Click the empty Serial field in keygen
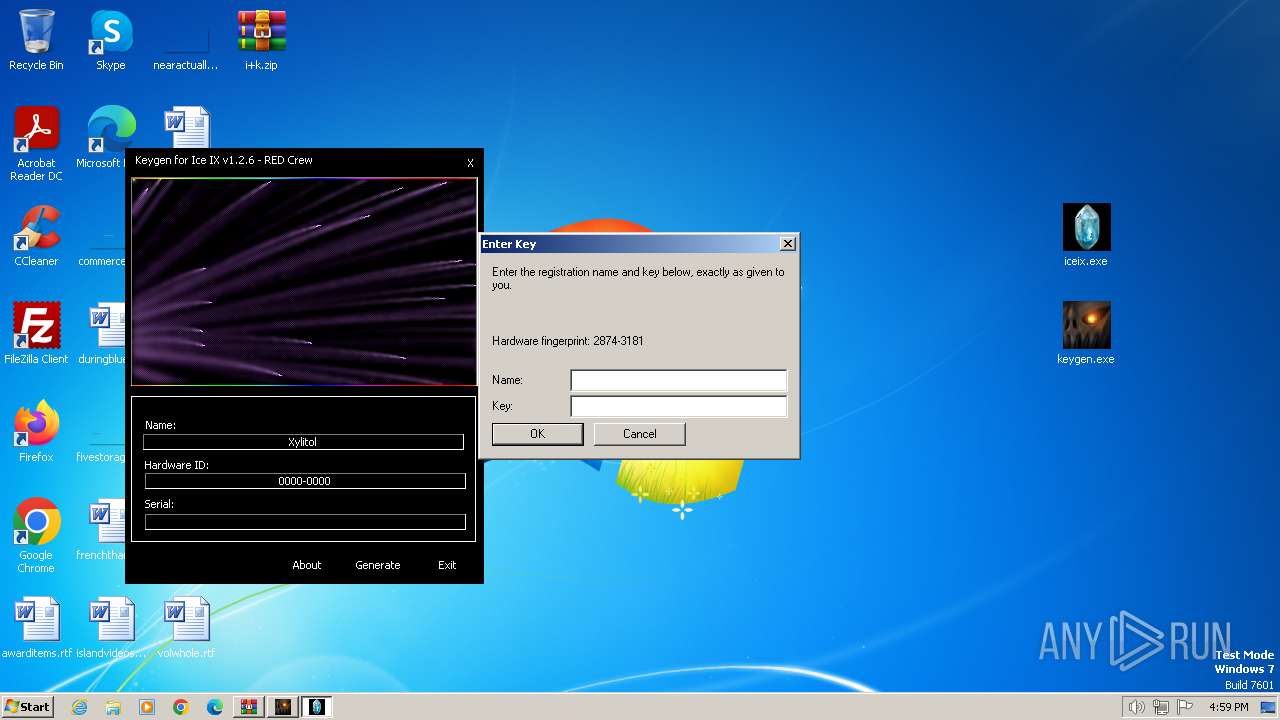The width and height of the screenshot is (1280, 720). coord(305,522)
